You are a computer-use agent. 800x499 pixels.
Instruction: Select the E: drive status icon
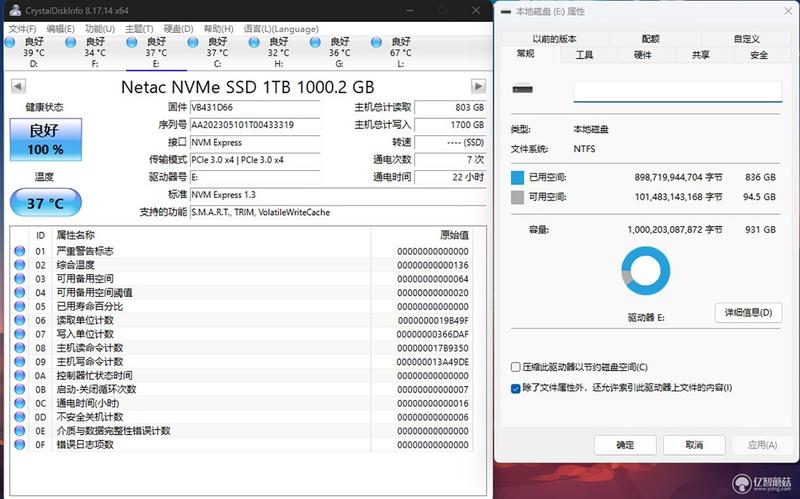click(132, 42)
